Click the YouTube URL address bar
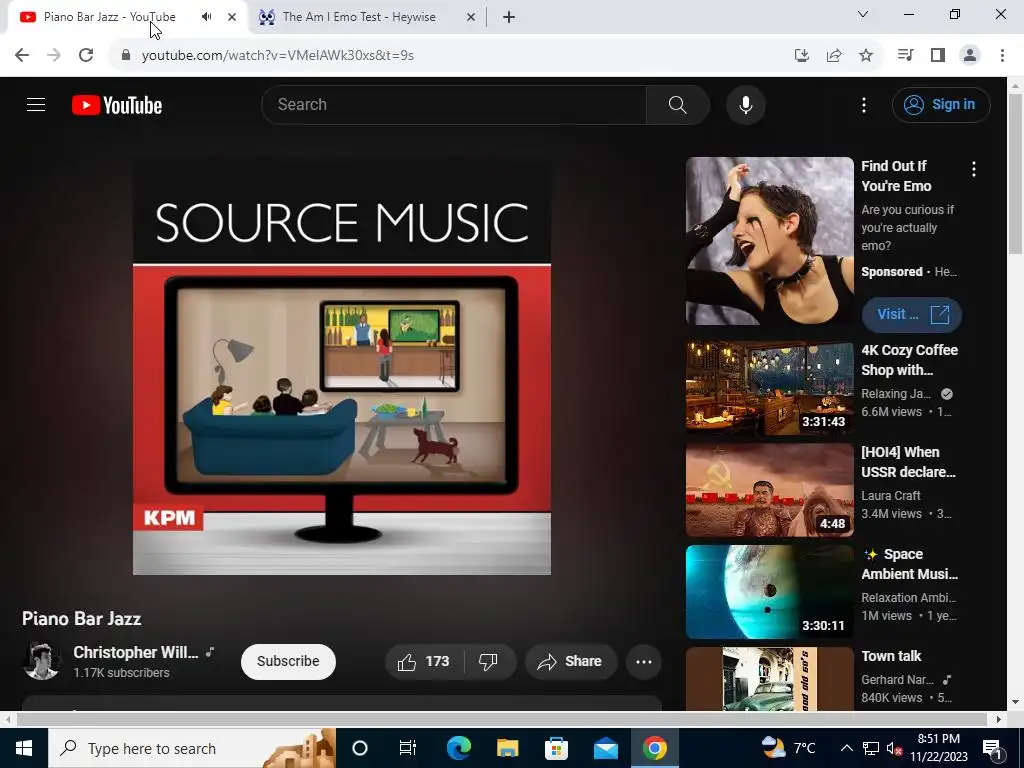 [278, 55]
